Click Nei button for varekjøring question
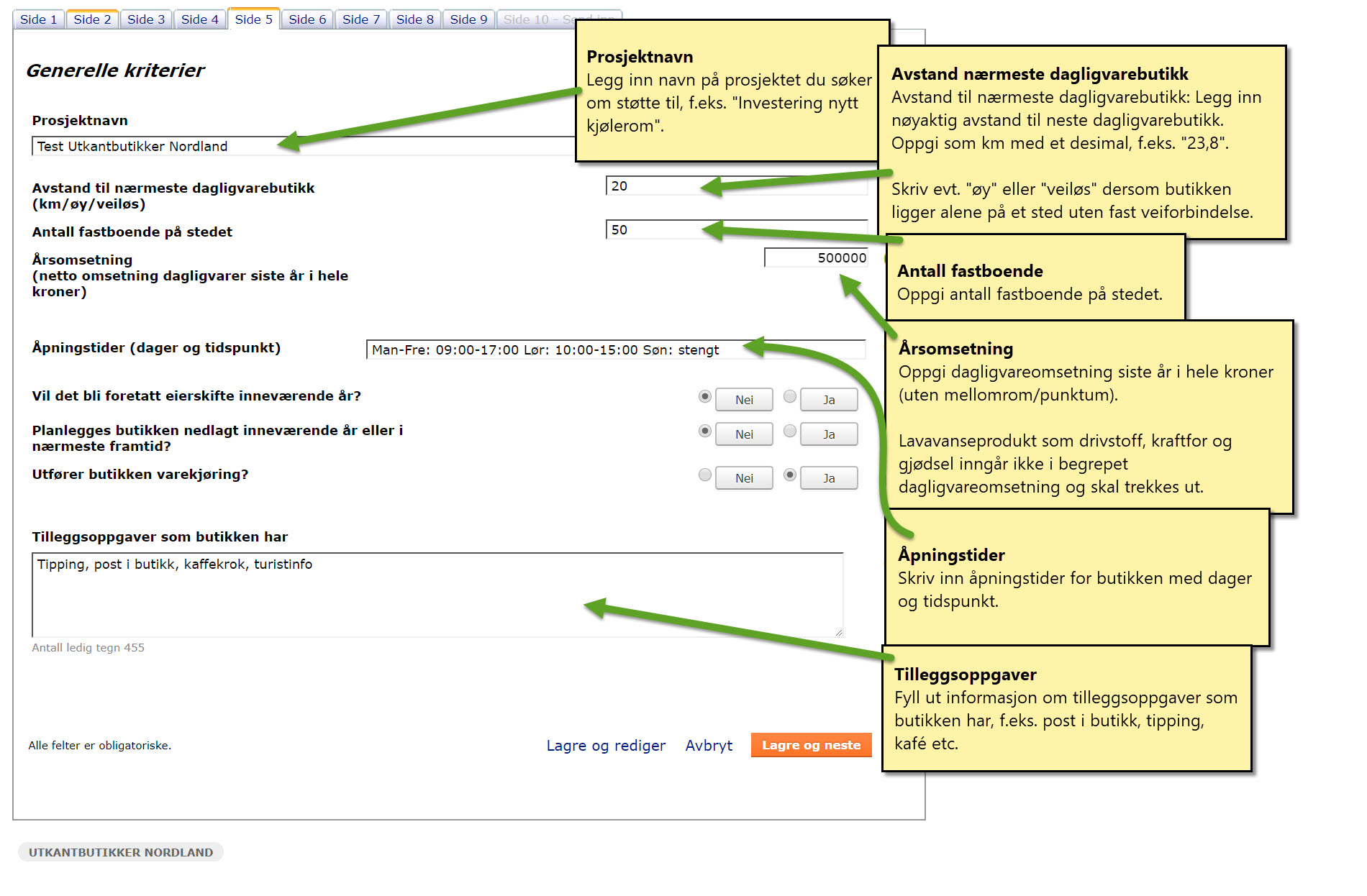The width and height of the screenshot is (1367, 896). (744, 478)
